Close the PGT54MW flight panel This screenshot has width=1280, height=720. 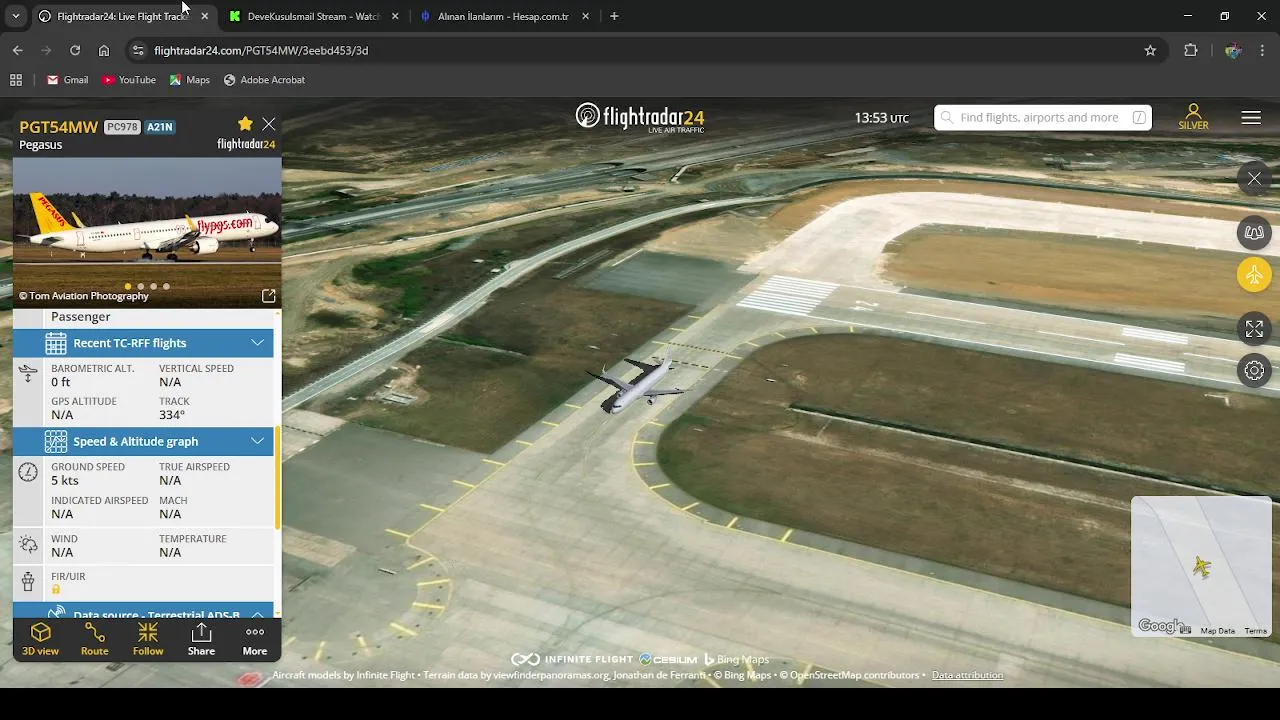tap(269, 124)
